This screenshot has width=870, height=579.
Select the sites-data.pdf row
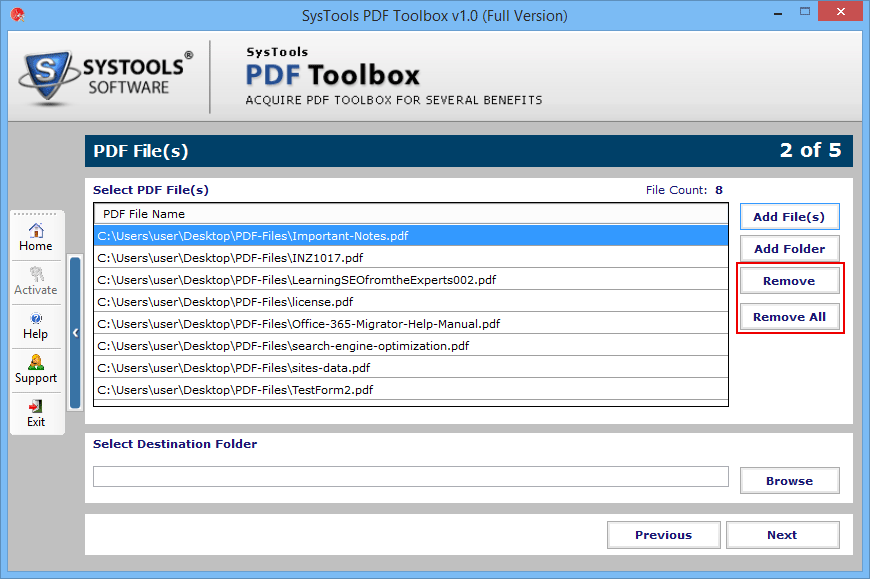[411, 368]
